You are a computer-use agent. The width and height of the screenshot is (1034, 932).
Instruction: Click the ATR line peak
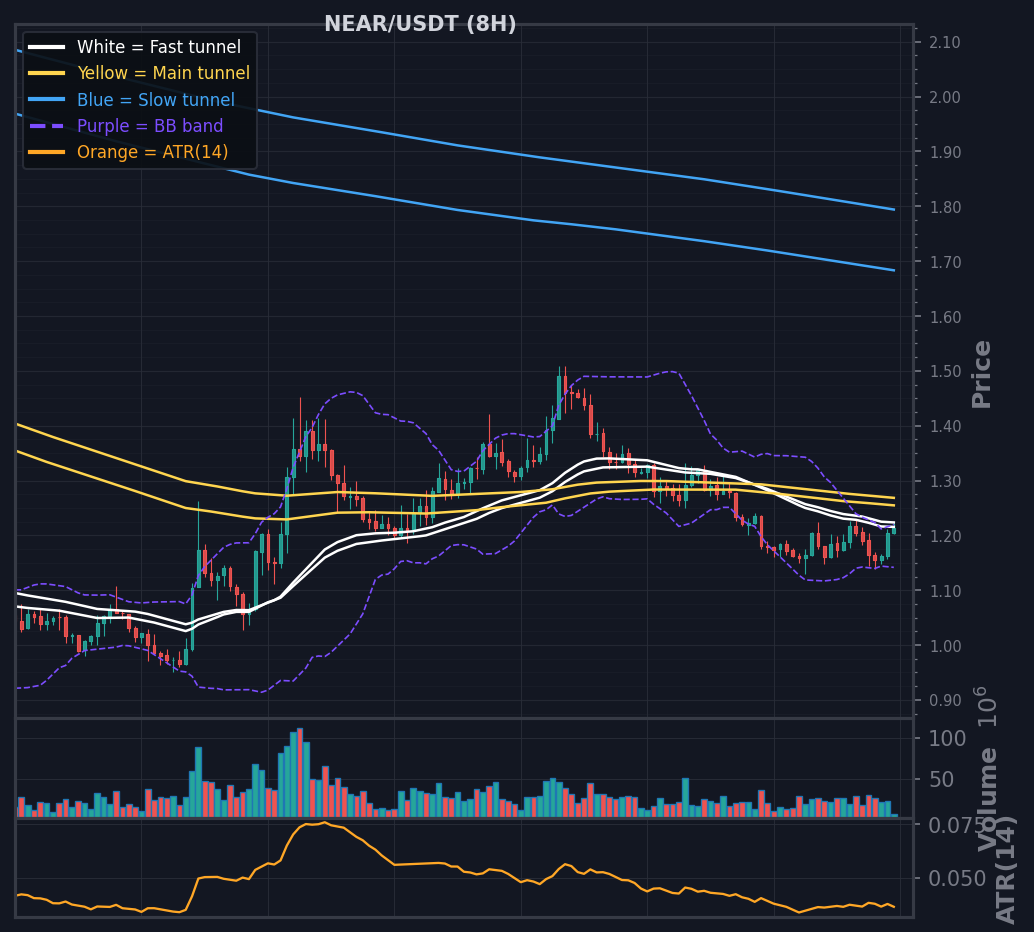click(324, 822)
